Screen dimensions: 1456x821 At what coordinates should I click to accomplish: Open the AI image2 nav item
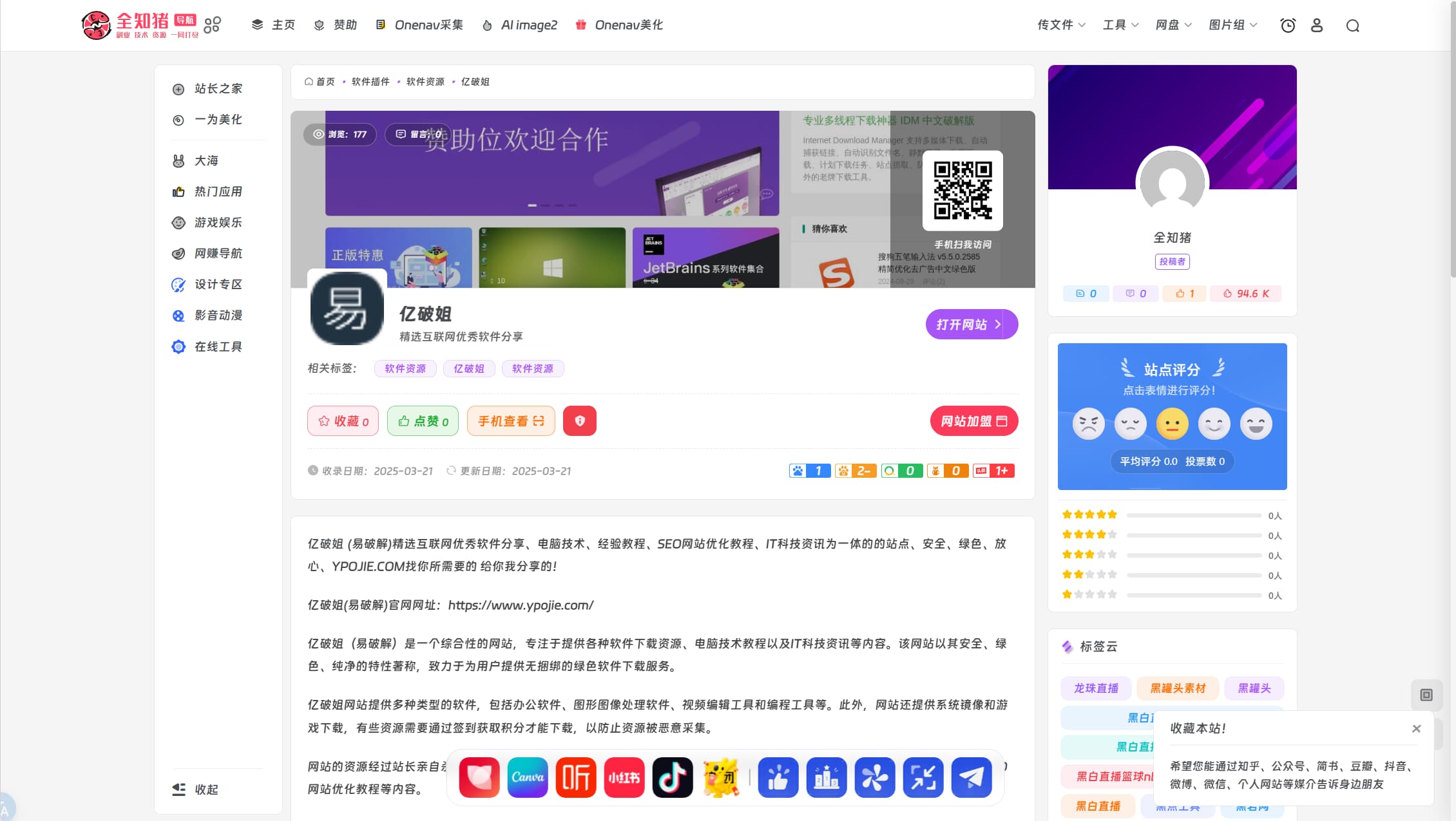pos(519,25)
